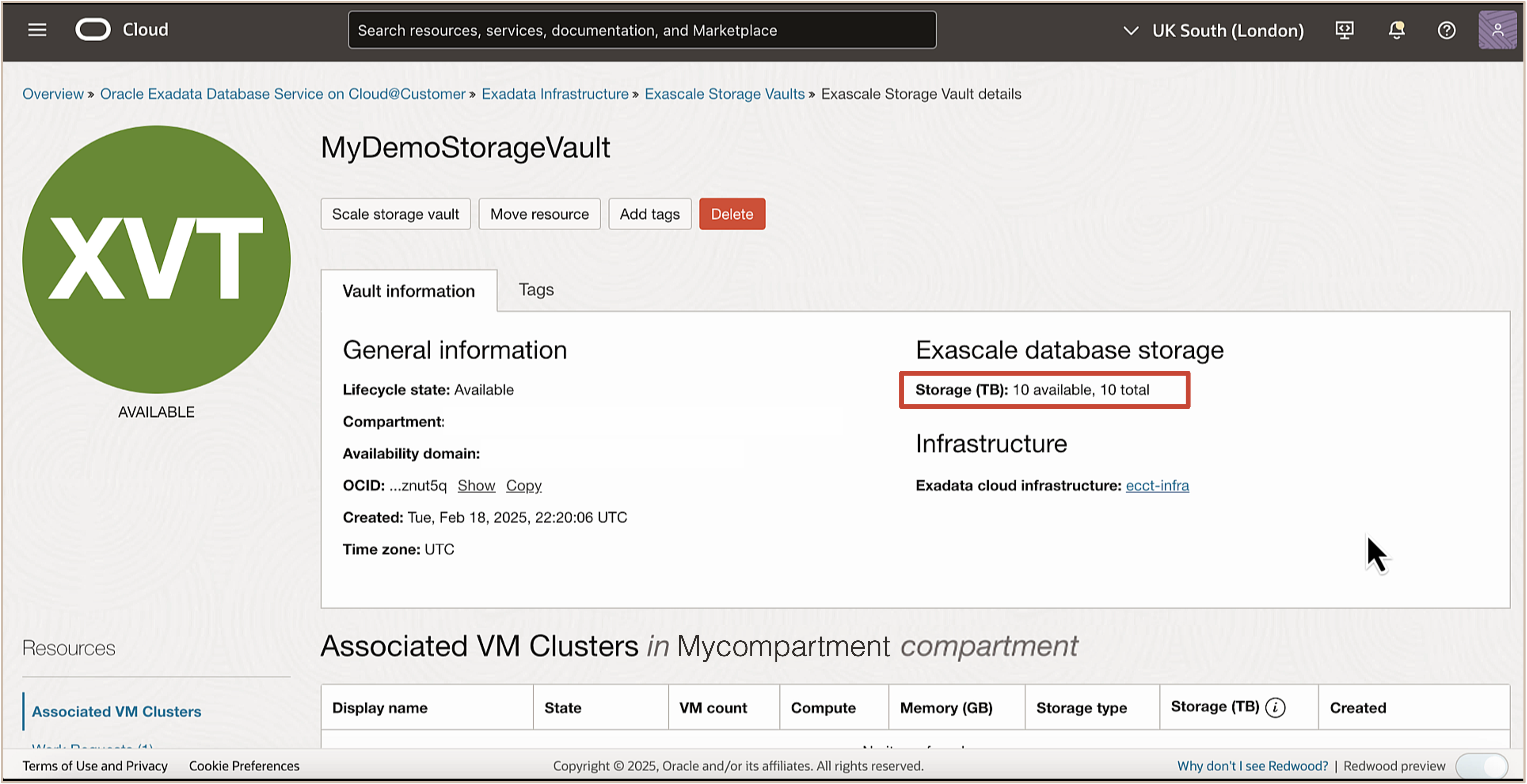Go to Exascale Storage Vaults breadcrumb
1527x784 pixels.
[x=724, y=94]
